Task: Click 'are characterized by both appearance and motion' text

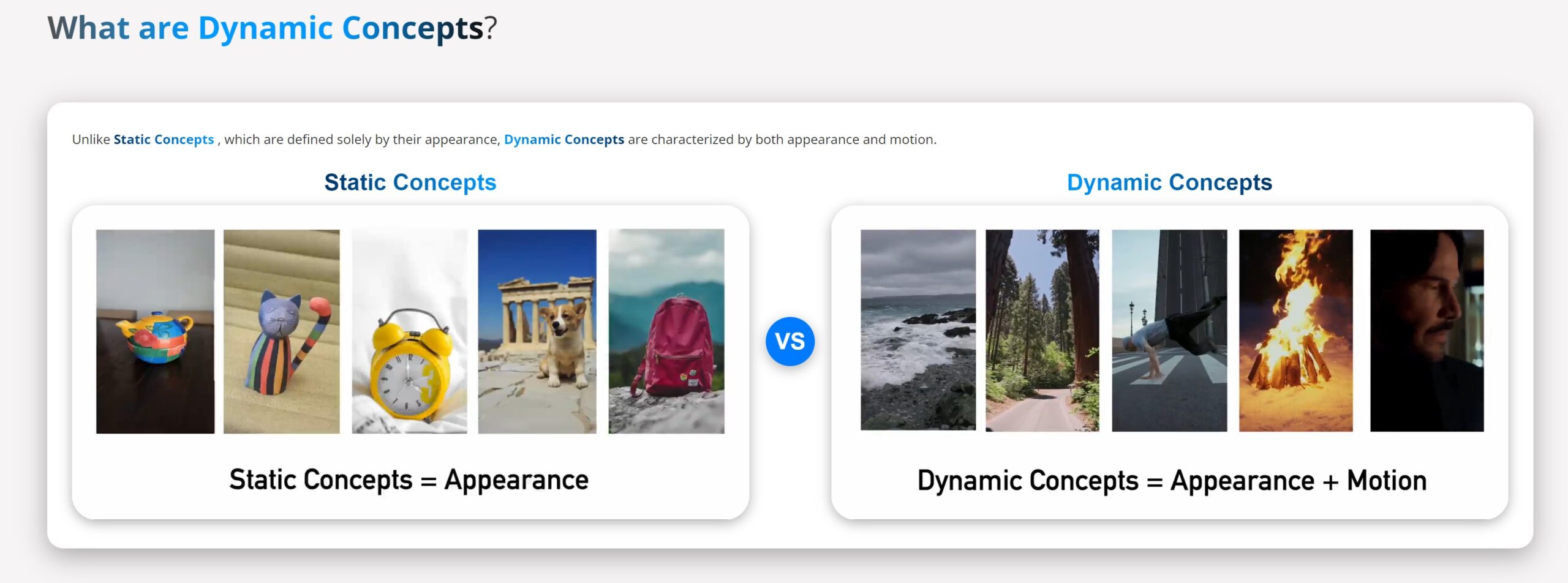Action: tap(782, 140)
